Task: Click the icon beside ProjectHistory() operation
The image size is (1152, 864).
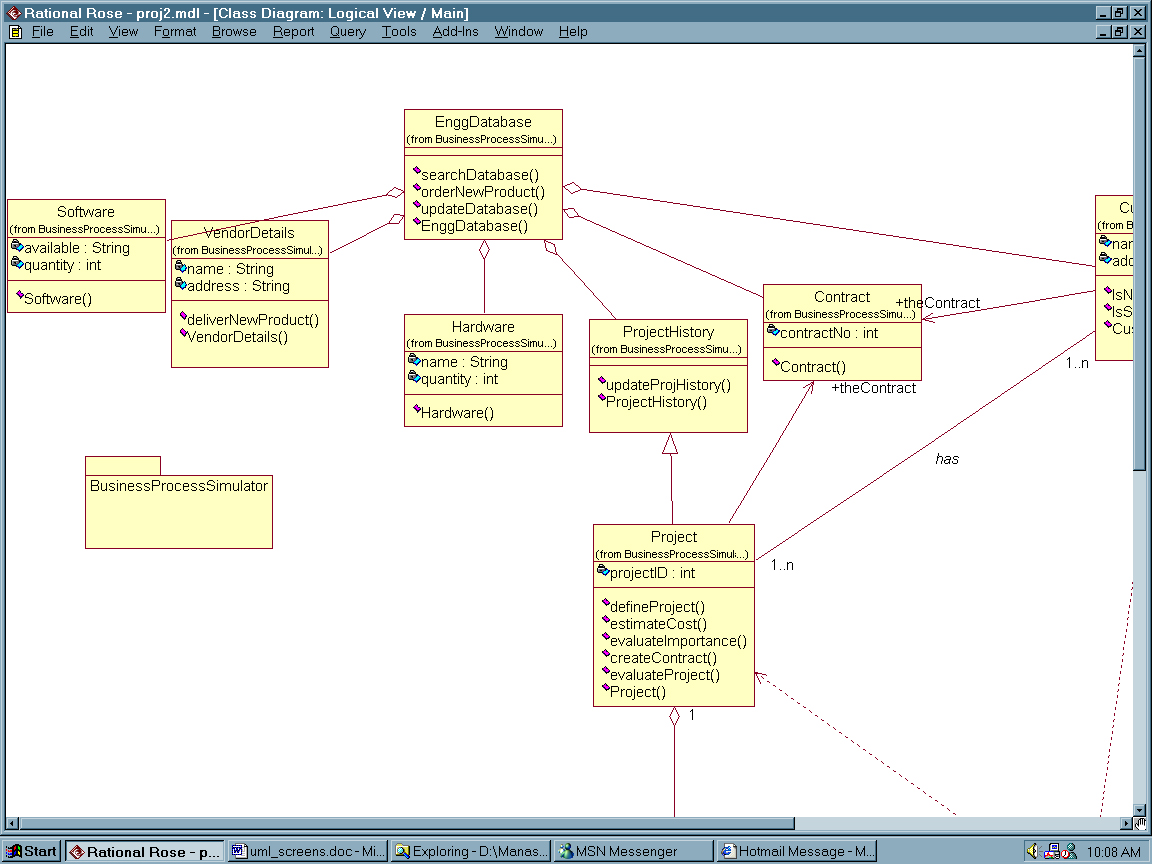Action: click(602, 398)
